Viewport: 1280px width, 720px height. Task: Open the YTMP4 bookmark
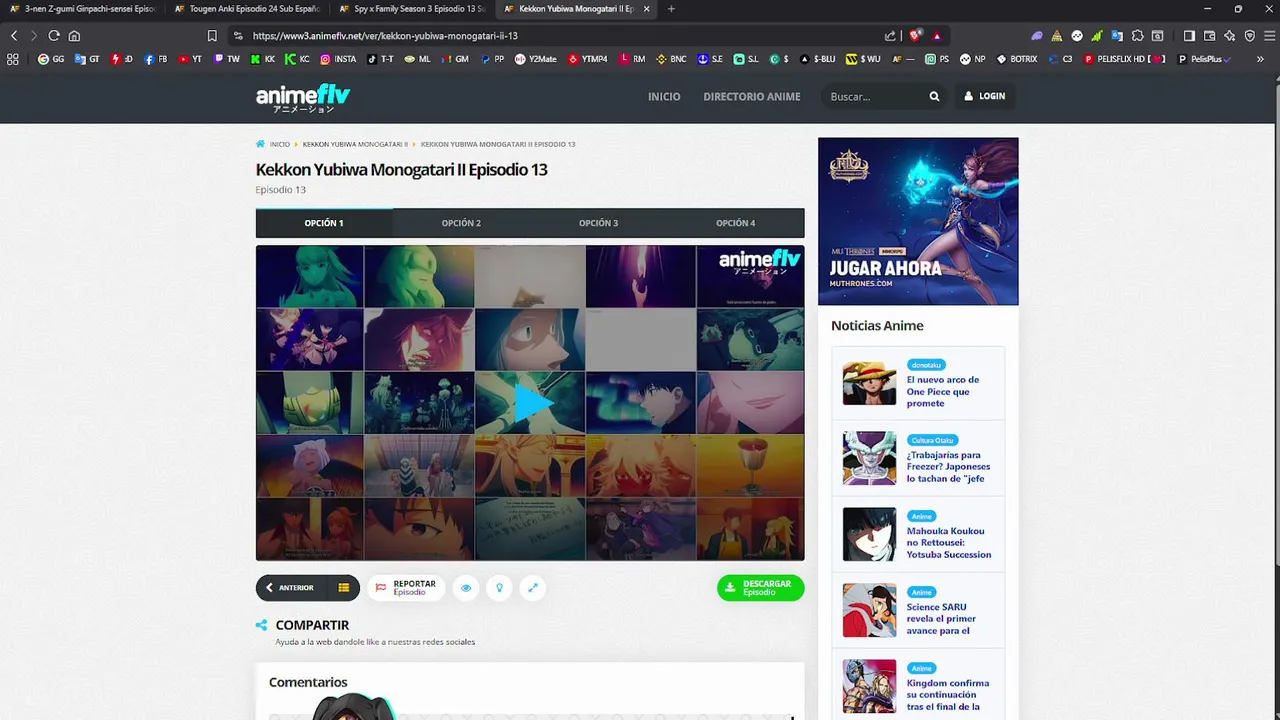[x=588, y=59]
